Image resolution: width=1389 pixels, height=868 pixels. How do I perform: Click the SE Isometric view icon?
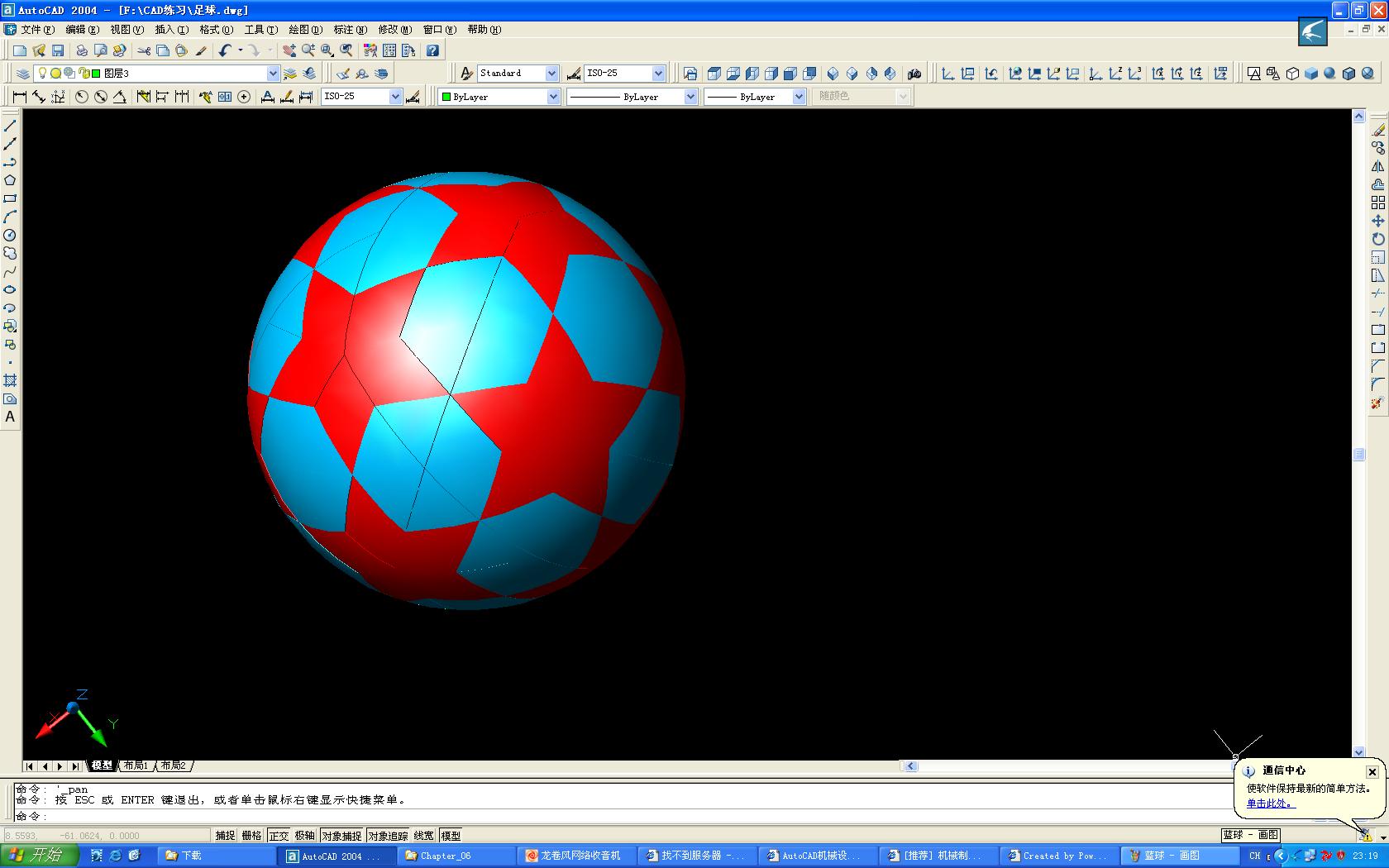coord(852,74)
